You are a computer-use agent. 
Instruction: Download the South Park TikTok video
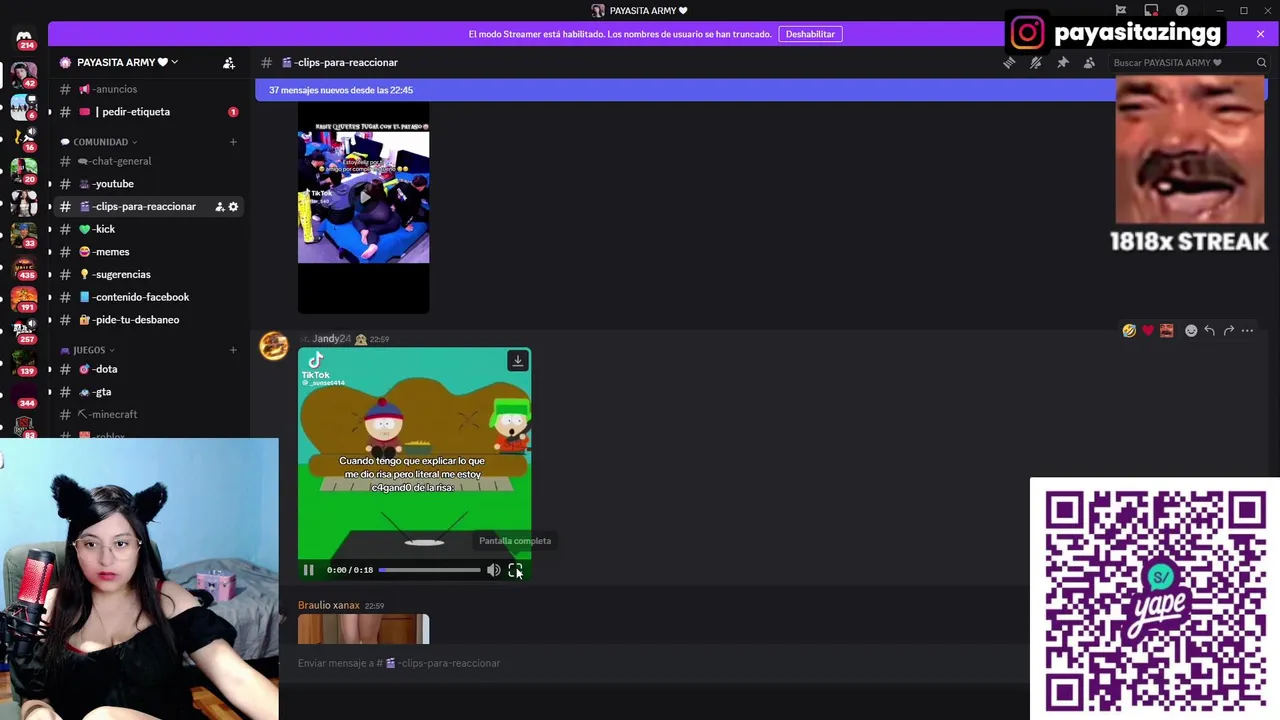click(517, 360)
